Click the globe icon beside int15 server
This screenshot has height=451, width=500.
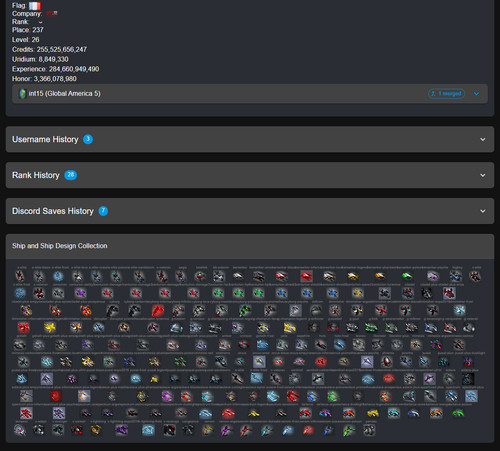(x=22, y=94)
